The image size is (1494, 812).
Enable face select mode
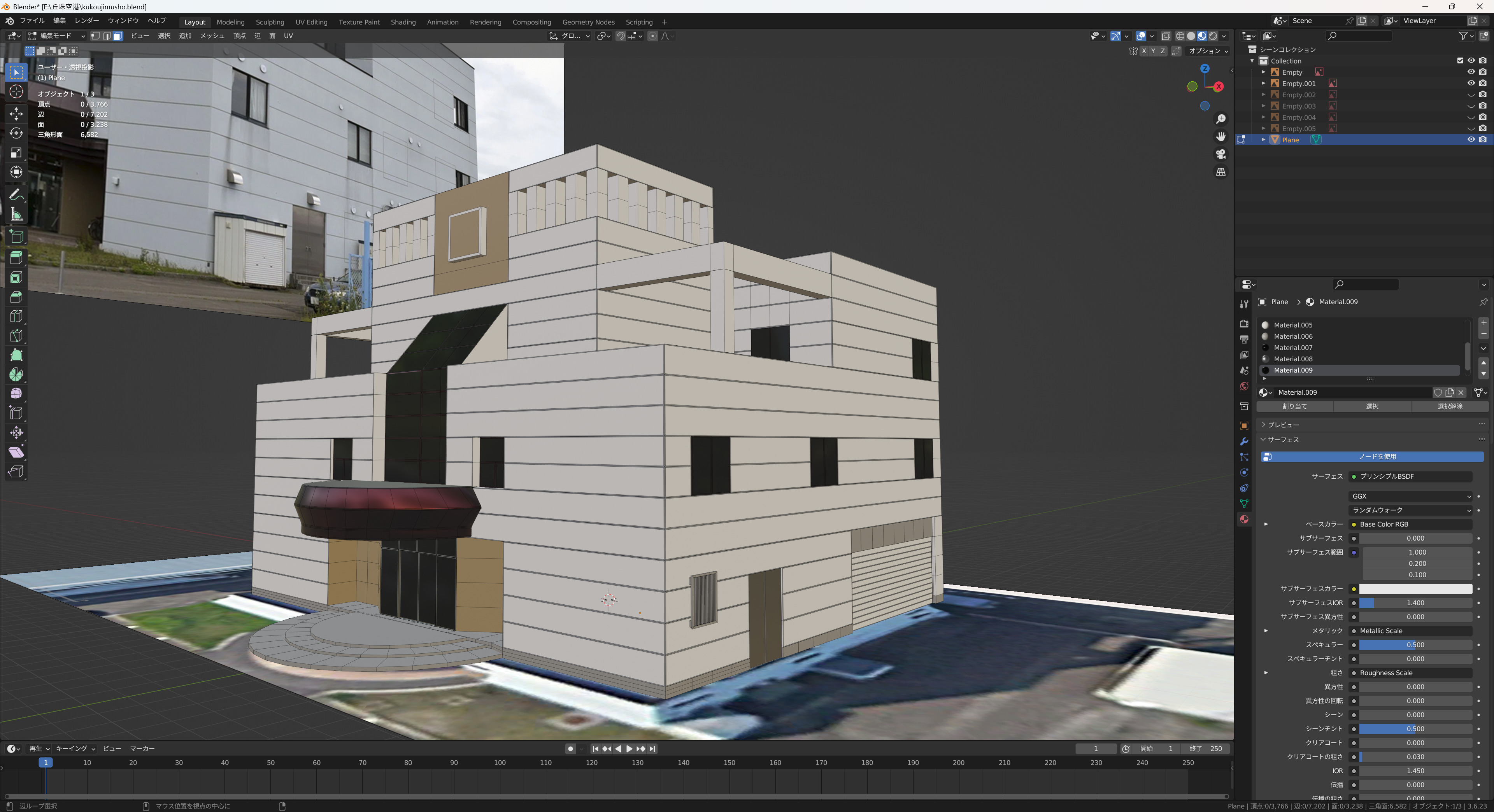pyautogui.click(x=118, y=36)
